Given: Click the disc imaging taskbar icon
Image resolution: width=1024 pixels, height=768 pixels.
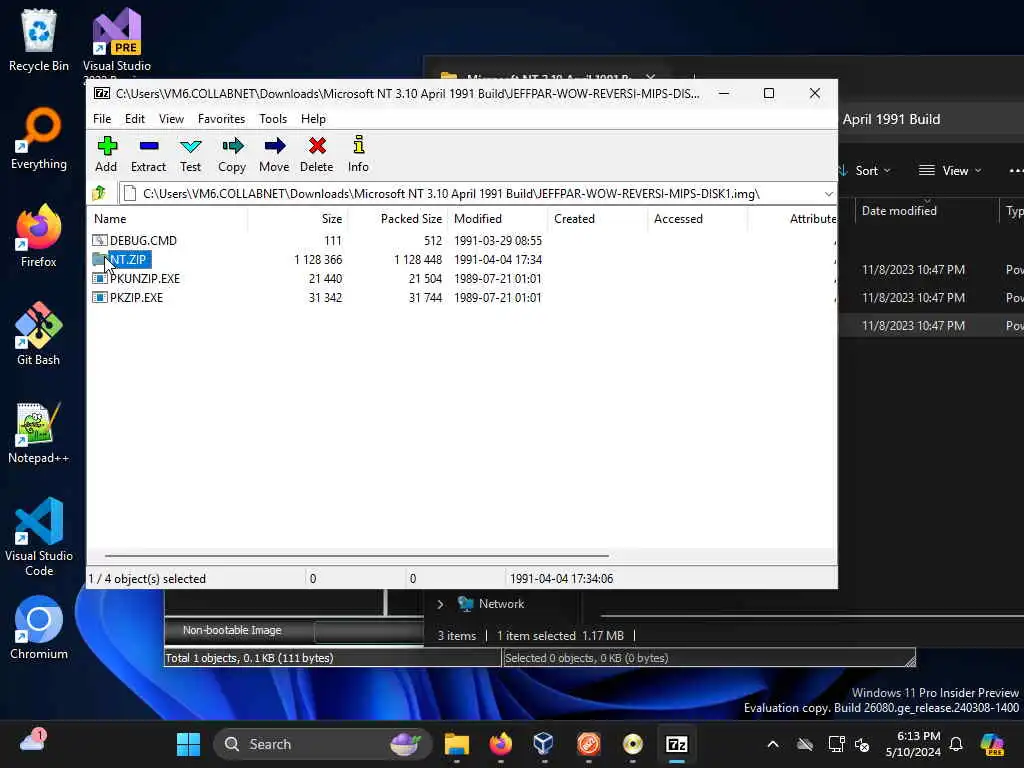Looking at the screenshot, I should point(633,744).
